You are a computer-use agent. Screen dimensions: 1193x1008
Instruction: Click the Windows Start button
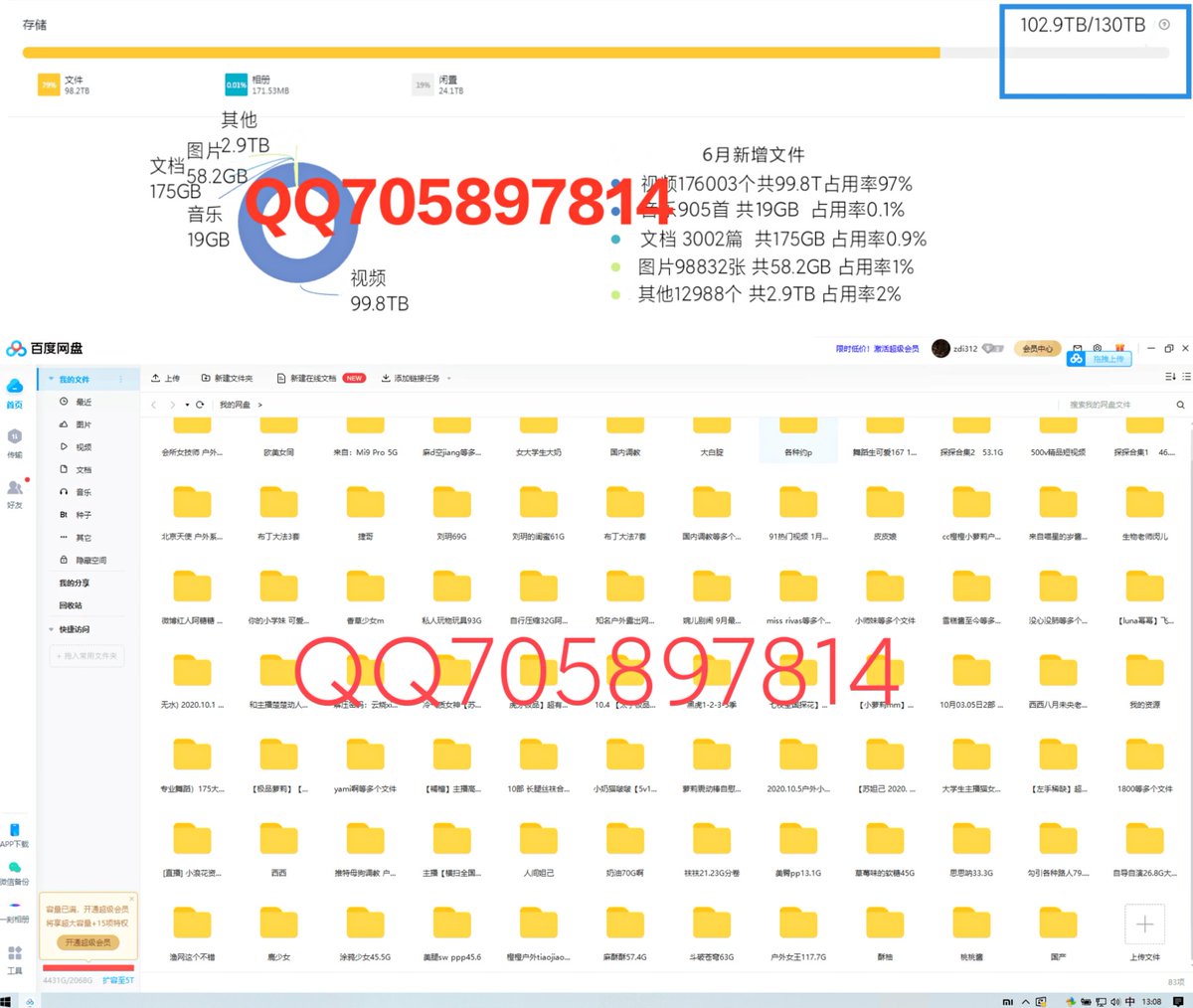tap(6, 1001)
